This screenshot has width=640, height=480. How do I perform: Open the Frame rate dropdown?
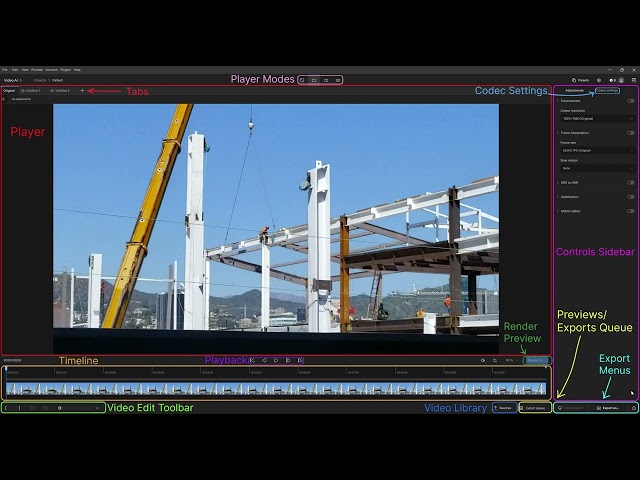597,151
